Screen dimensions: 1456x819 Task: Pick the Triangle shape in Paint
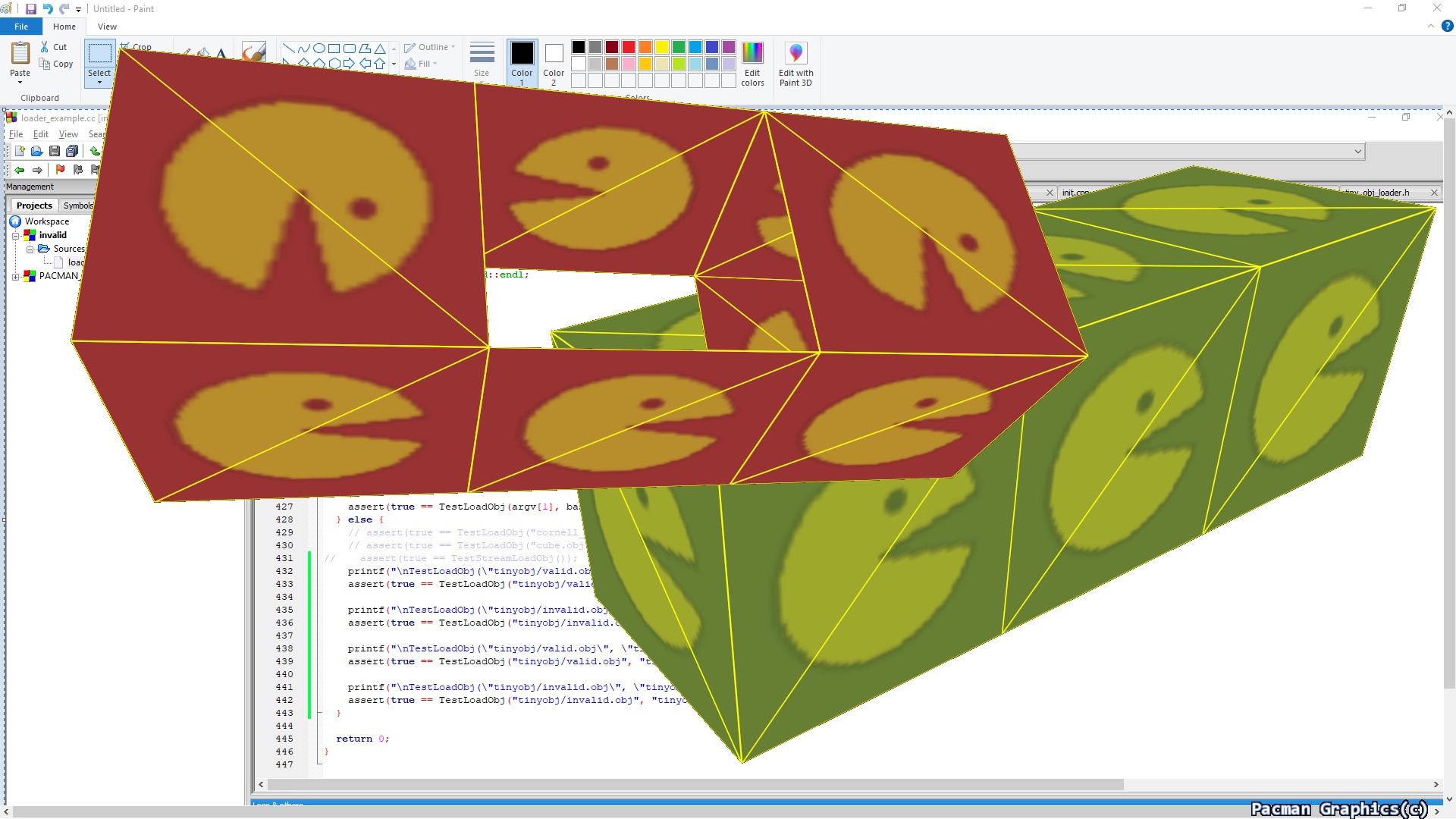coord(380,49)
